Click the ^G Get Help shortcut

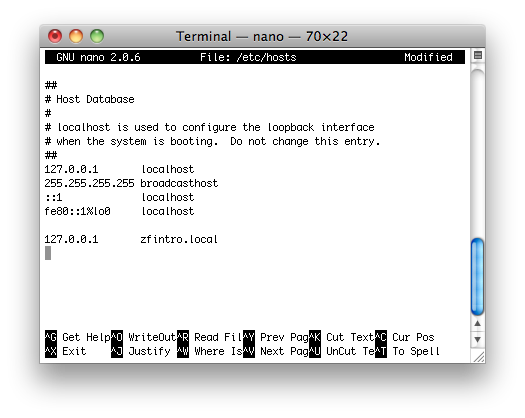[78, 337]
